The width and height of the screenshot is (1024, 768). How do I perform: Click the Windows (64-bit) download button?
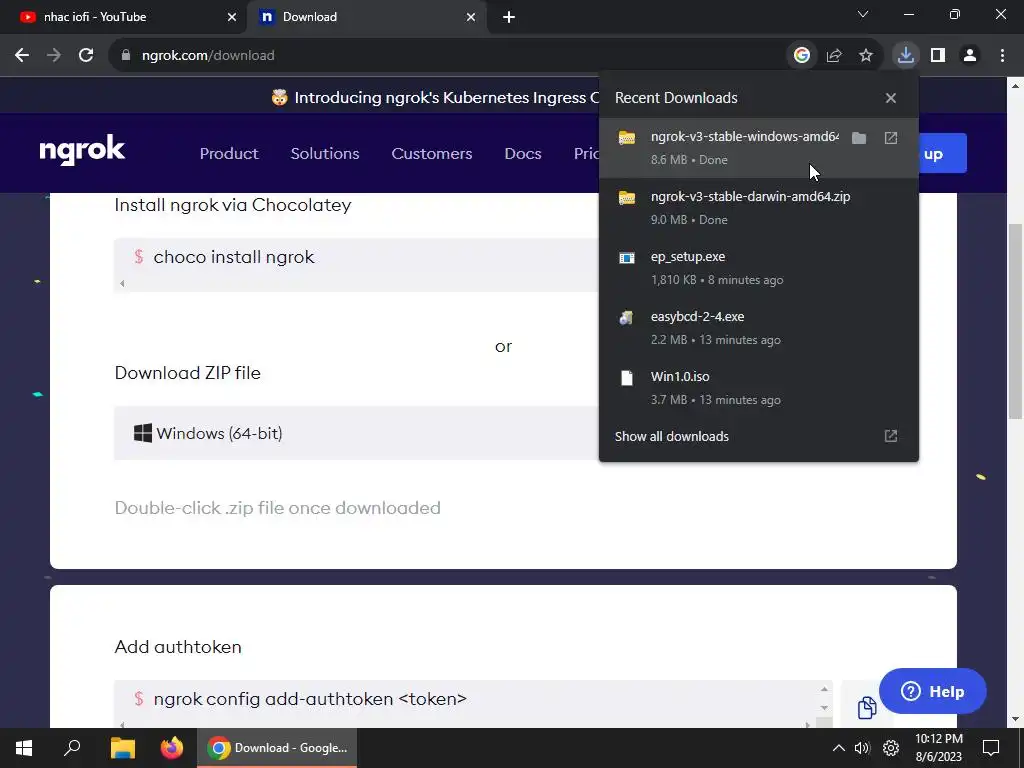click(356, 433)
